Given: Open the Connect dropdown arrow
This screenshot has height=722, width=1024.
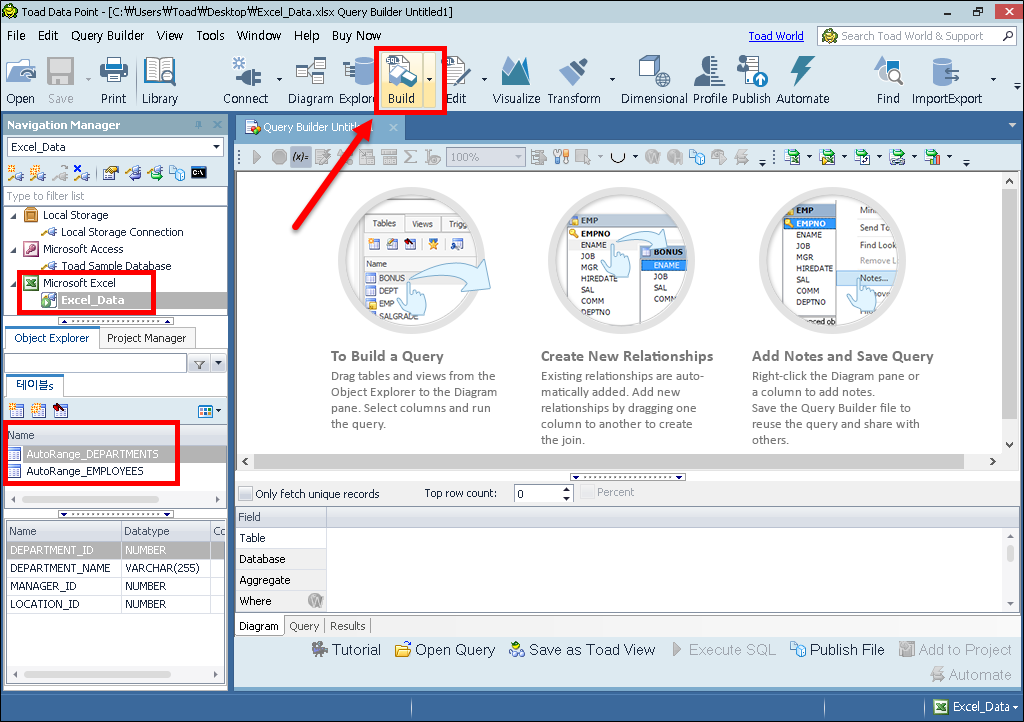Looking at the screenshot, I should click(280, 80).
